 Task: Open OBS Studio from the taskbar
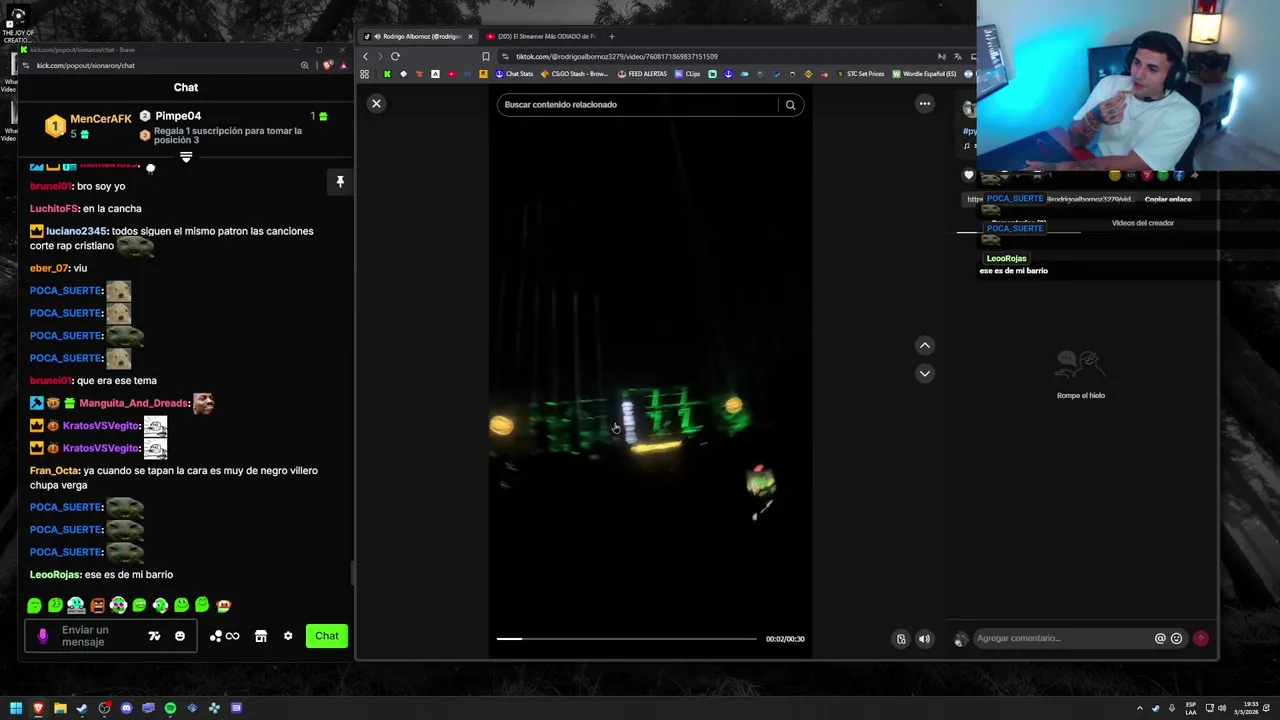[x=104, y=708]
